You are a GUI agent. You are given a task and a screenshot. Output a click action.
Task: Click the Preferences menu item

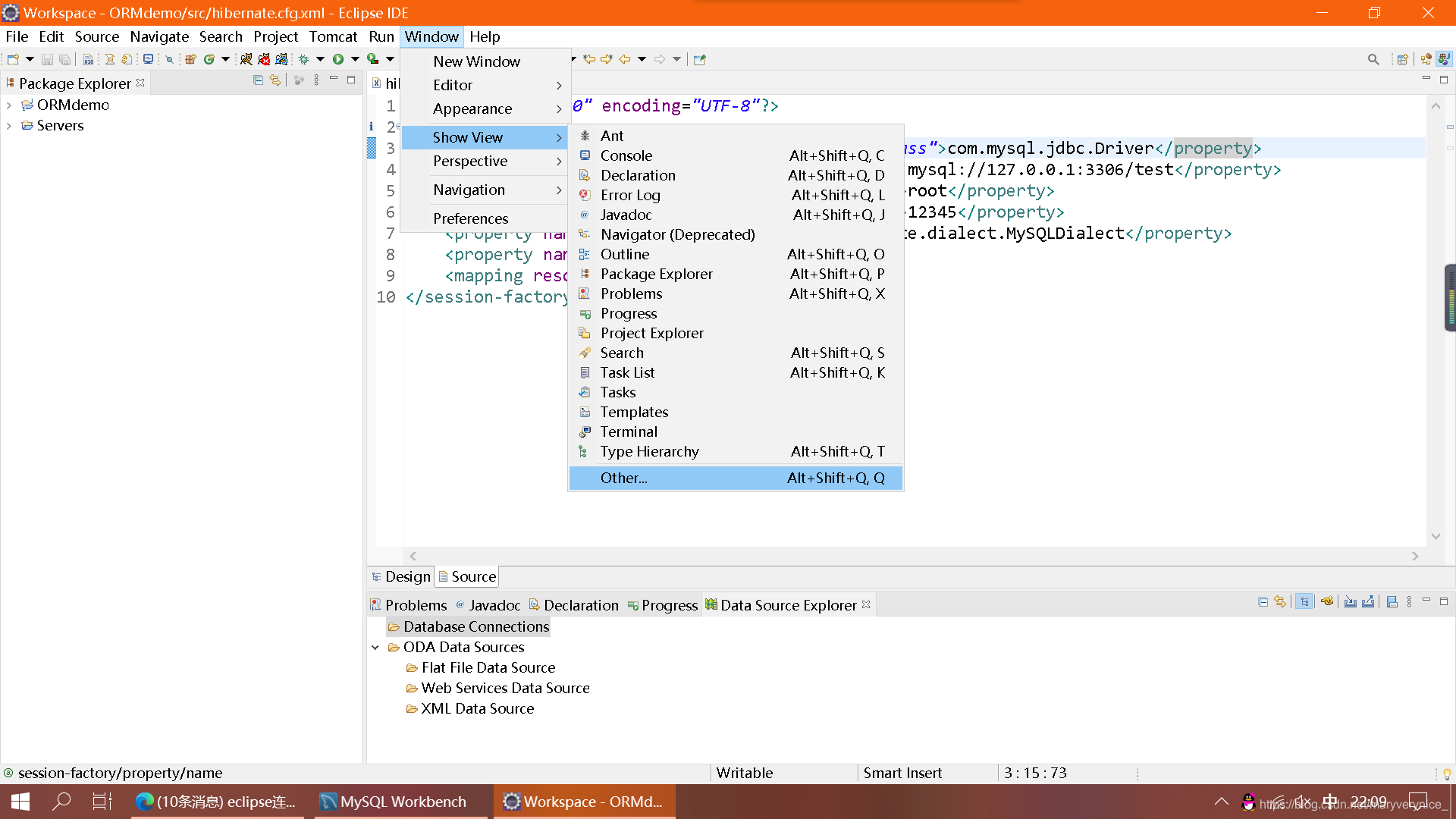pyautogui.click(x=471, y=218)
